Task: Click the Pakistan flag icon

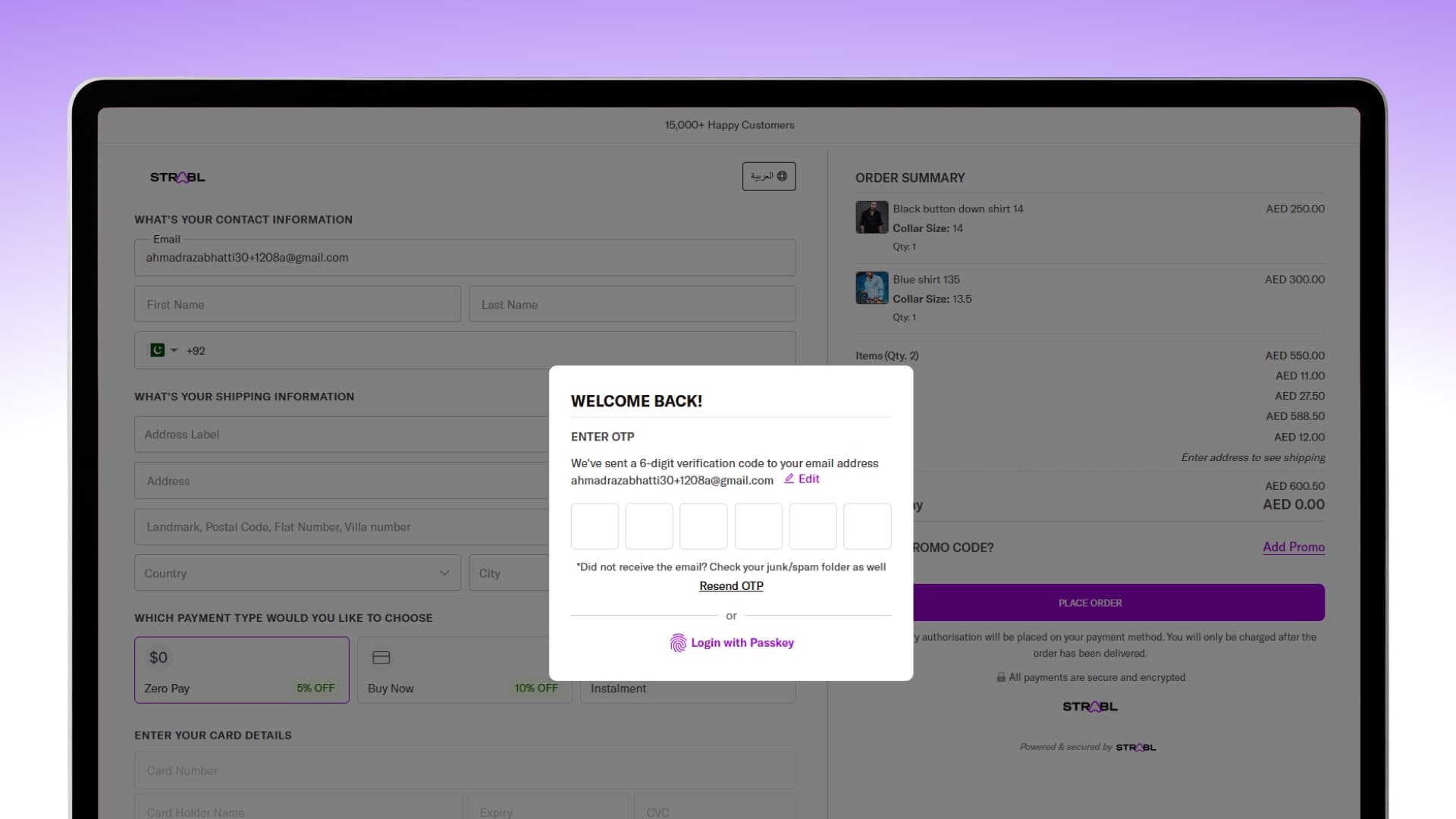Action: pyautogui.click(x=157, y=350)
